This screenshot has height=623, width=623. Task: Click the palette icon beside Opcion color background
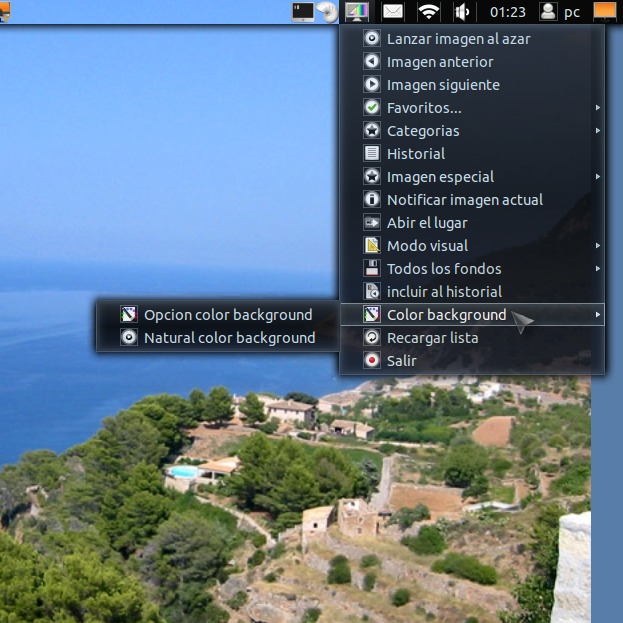click(129, 315)
